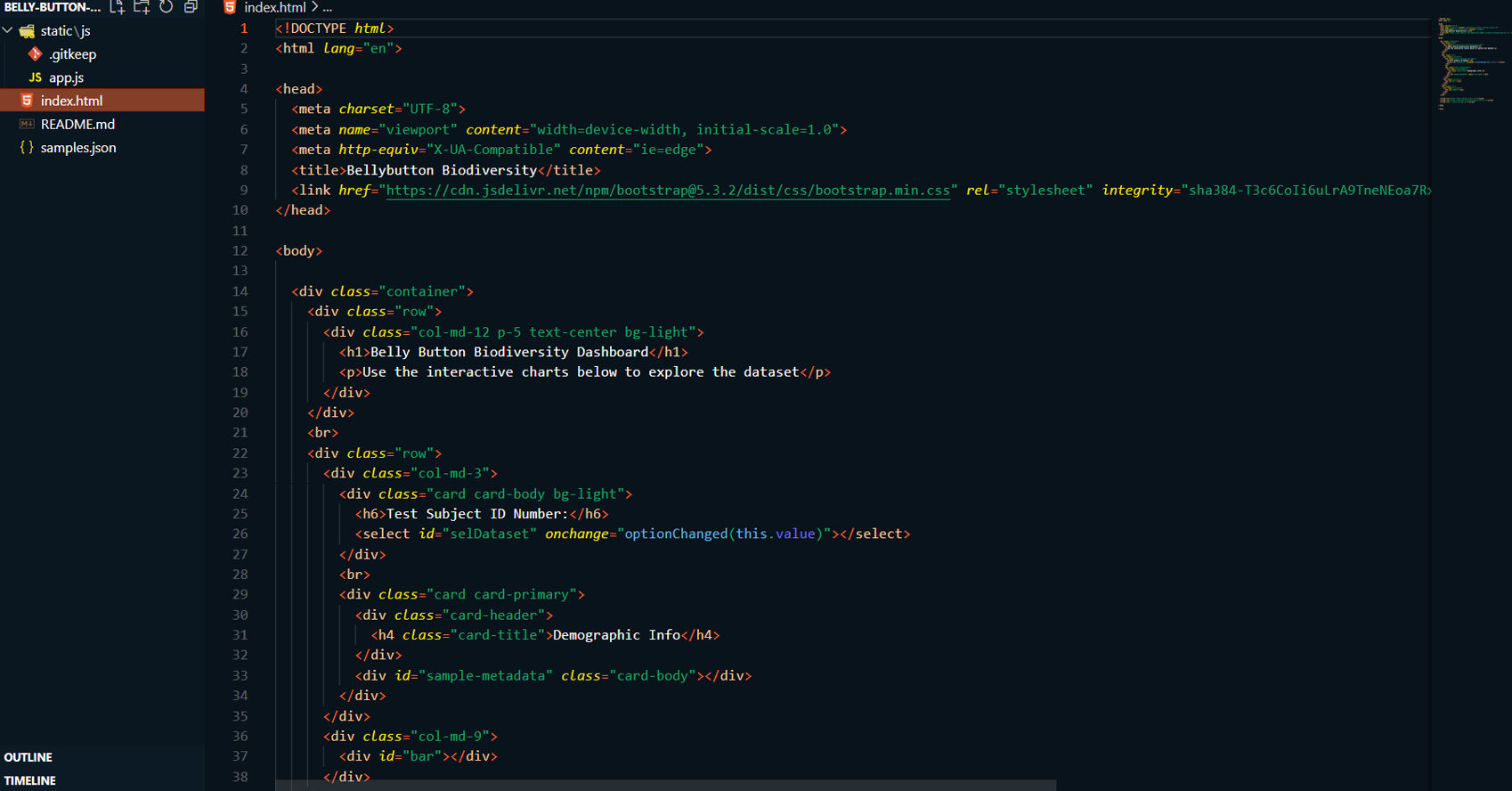Expand the OUTLINE section
This screenshot has height=791, width=1512.
[28, 757]
